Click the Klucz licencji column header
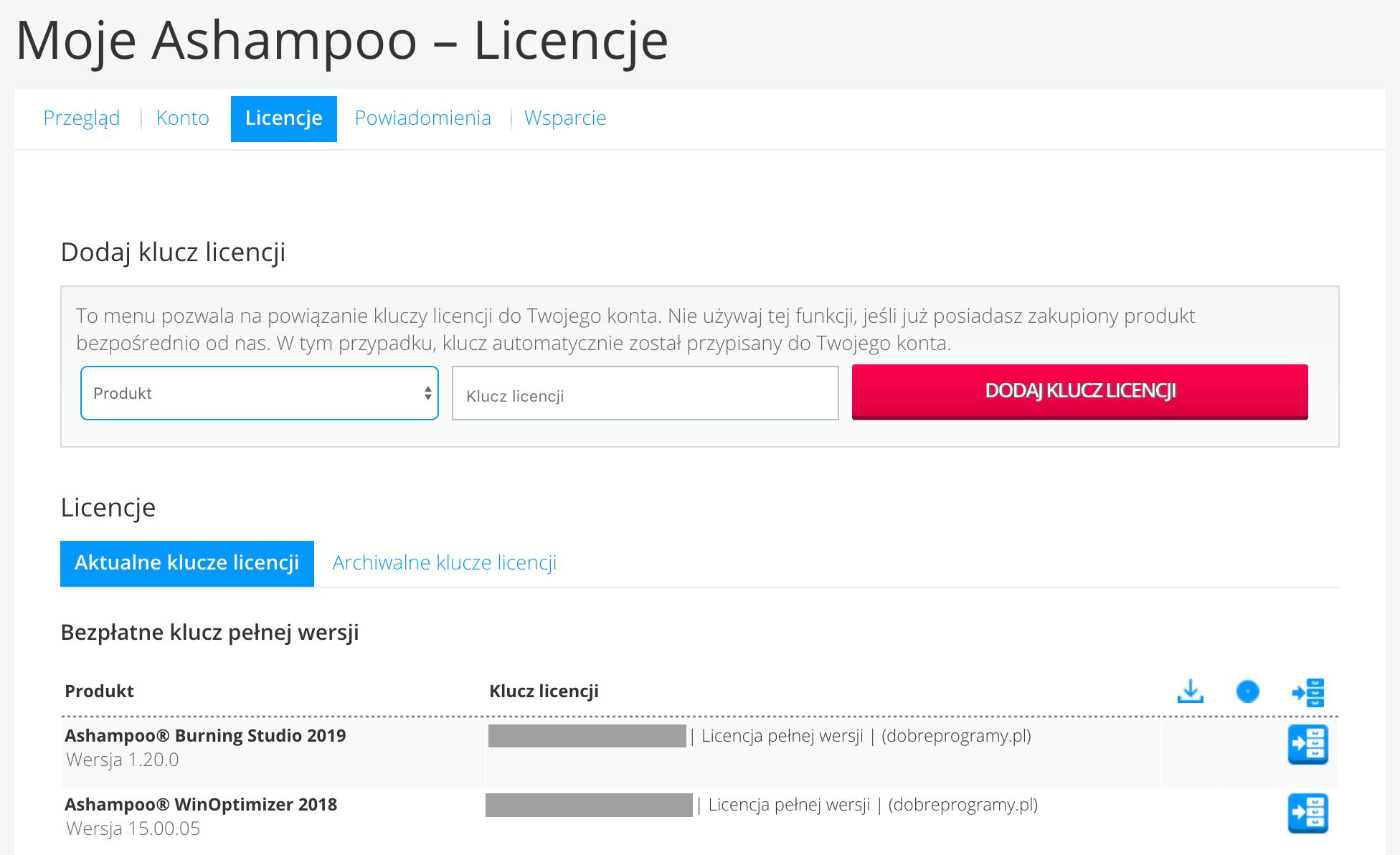This screenshot has width=1400, height=855. 544,691
